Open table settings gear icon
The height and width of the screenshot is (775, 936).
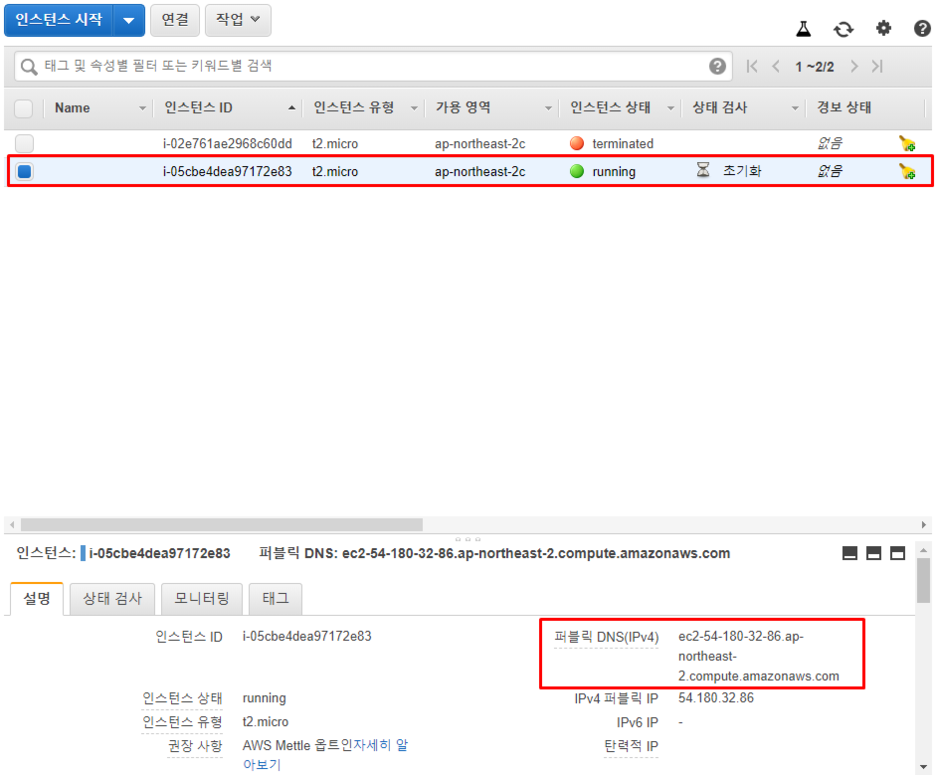click(883, 28)
